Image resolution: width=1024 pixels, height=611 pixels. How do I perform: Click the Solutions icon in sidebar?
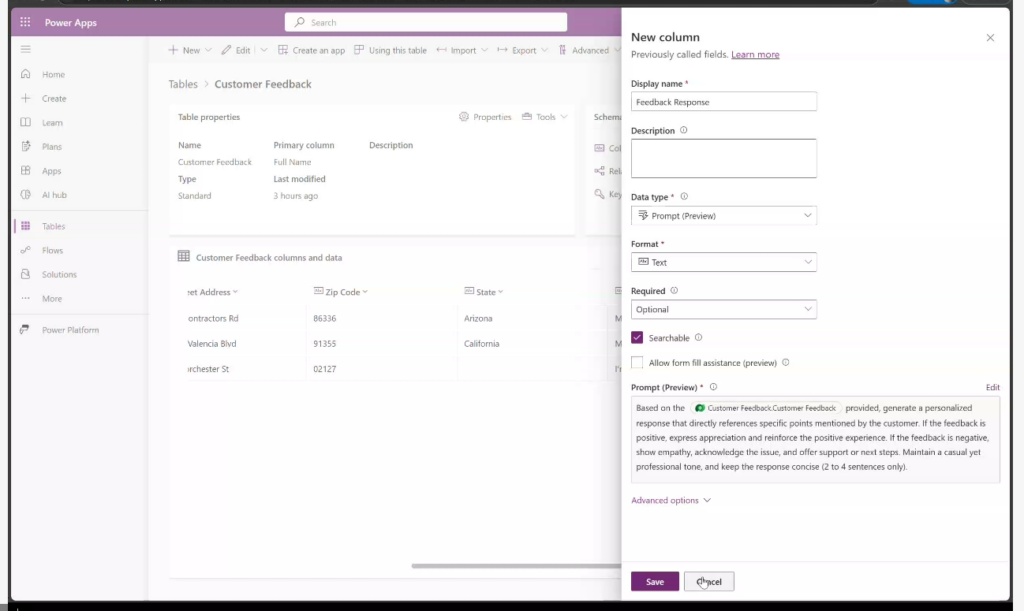point(25,274)
